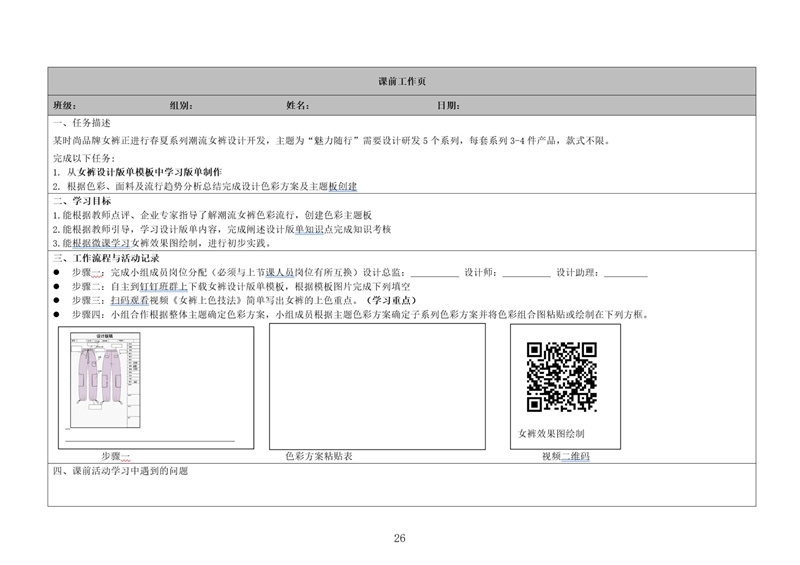The image size is (800, 565).
Task: Click the blank after 设计师
Action: click(x=527, y=273)
